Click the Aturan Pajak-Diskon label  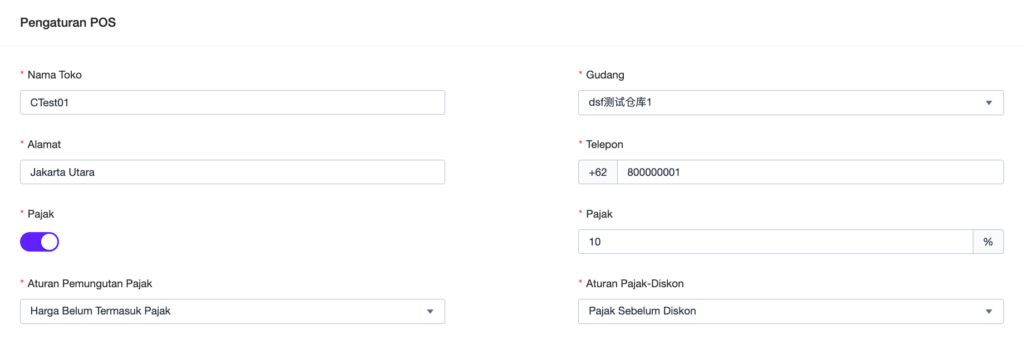point(635,283)
